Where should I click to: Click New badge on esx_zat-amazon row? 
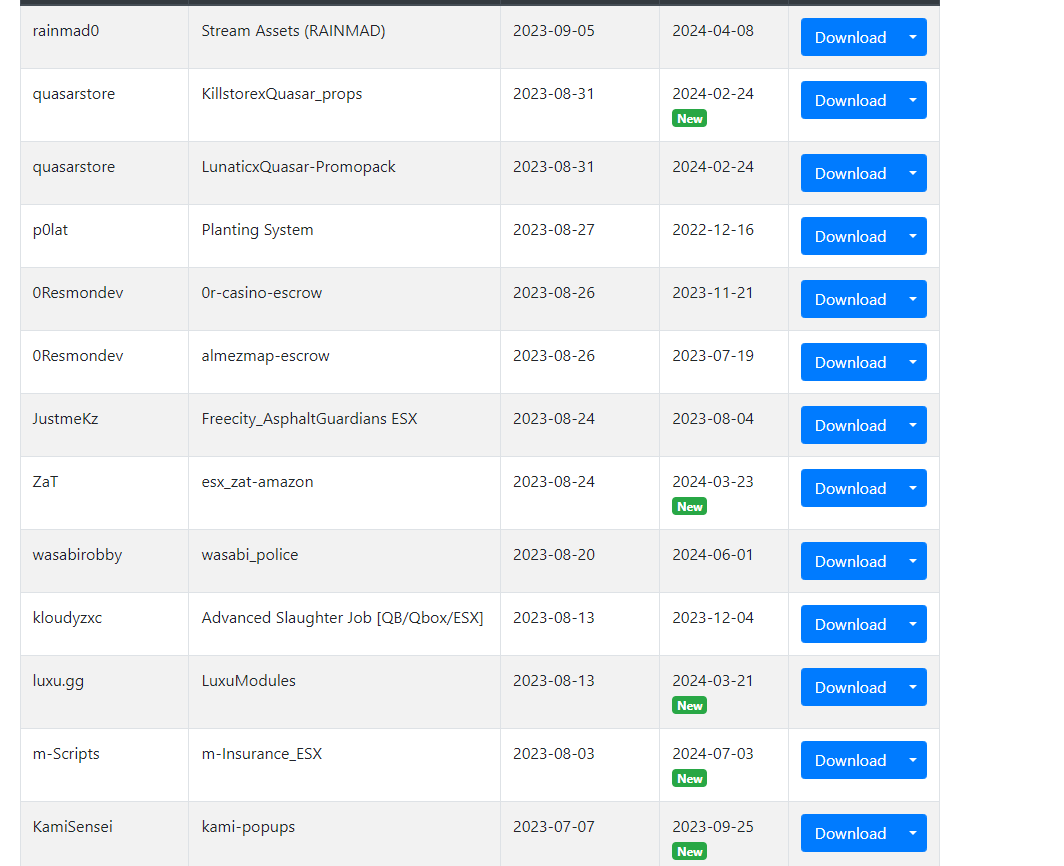[689, 507]
